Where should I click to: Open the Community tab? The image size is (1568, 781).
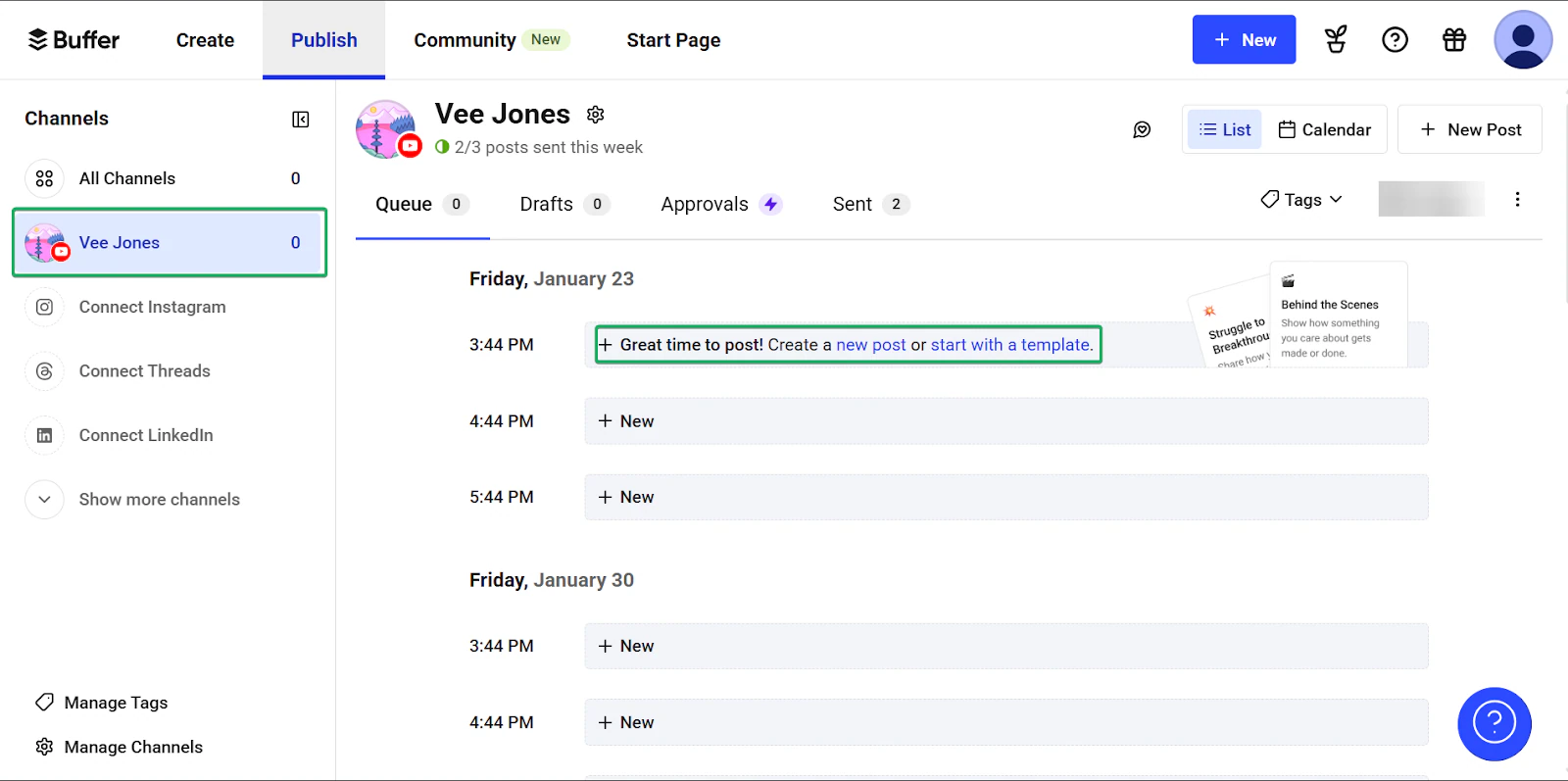pos(491,40)
